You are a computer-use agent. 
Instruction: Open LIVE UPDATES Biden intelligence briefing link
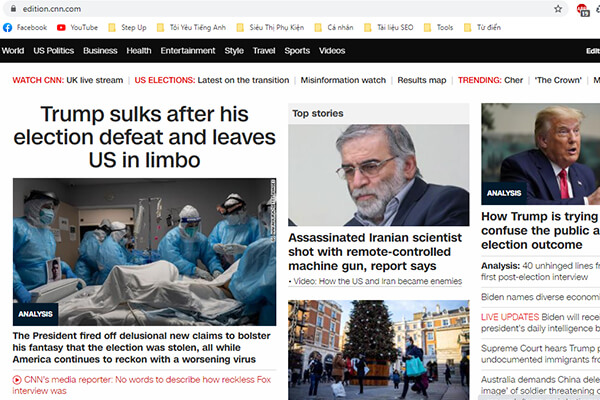(540, 323)
